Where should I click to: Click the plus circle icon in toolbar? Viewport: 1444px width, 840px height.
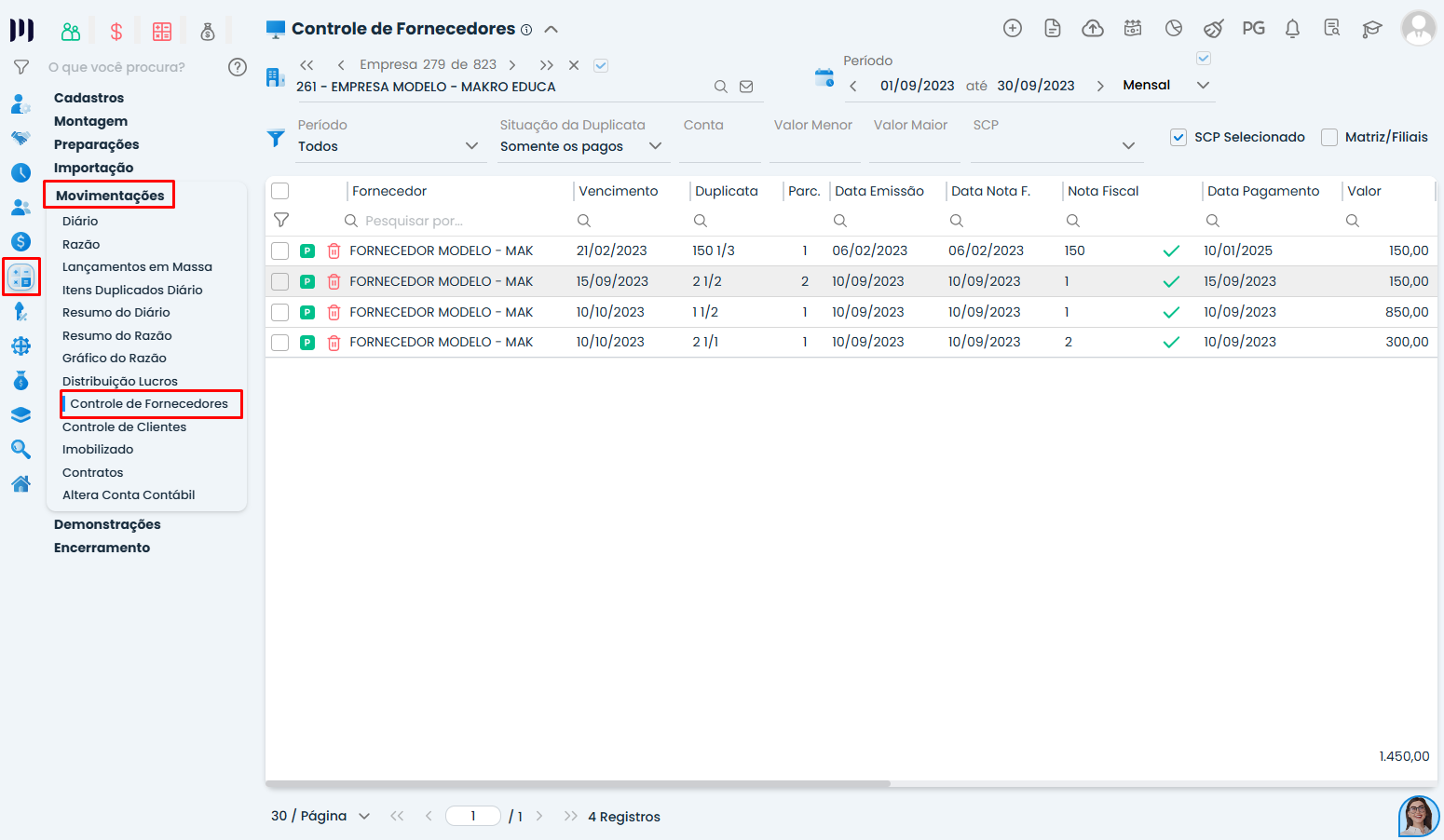(x=1013, y=29)
